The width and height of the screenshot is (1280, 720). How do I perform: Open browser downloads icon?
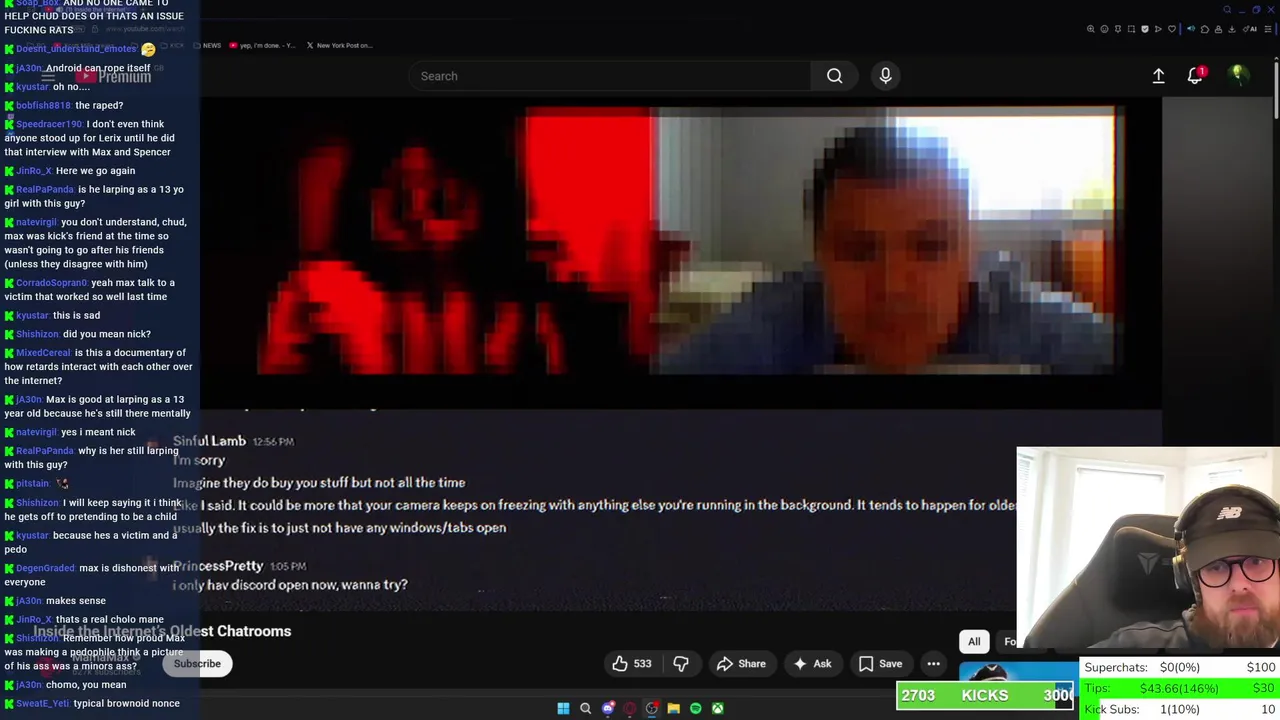(x=1231, y=29)
